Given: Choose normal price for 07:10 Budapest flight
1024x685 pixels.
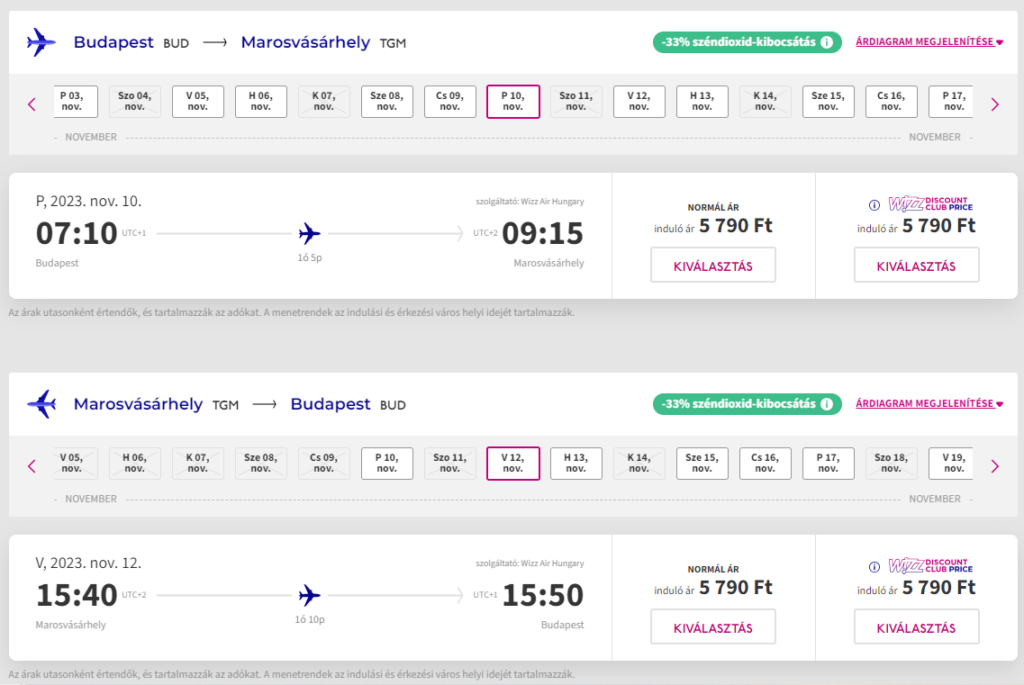Looking at the screenshot, I should coord(713,266).
